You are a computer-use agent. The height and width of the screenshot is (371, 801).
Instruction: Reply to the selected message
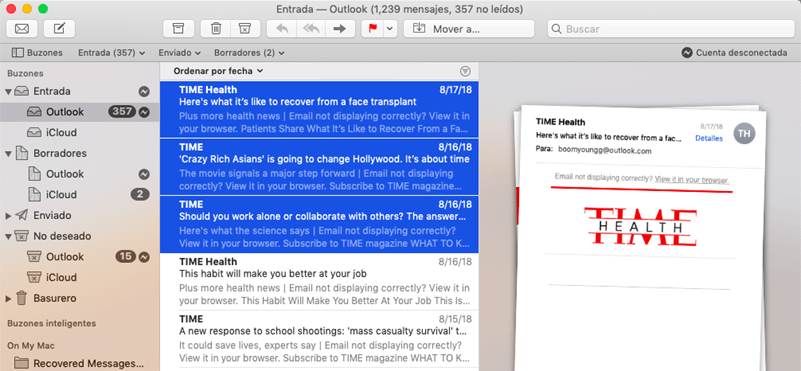[x=281, y=29]
